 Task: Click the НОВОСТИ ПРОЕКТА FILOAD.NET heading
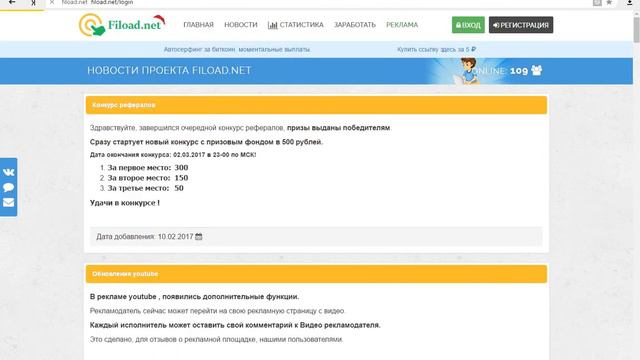[169, 71]
